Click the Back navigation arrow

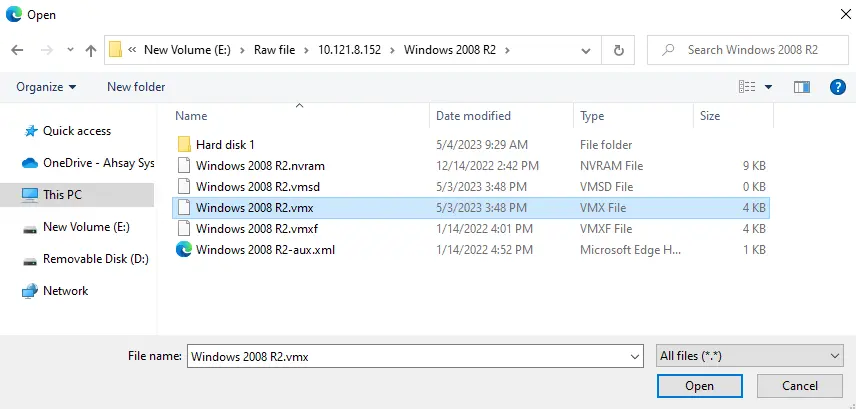pyautogui.click(x=17, y=50)
